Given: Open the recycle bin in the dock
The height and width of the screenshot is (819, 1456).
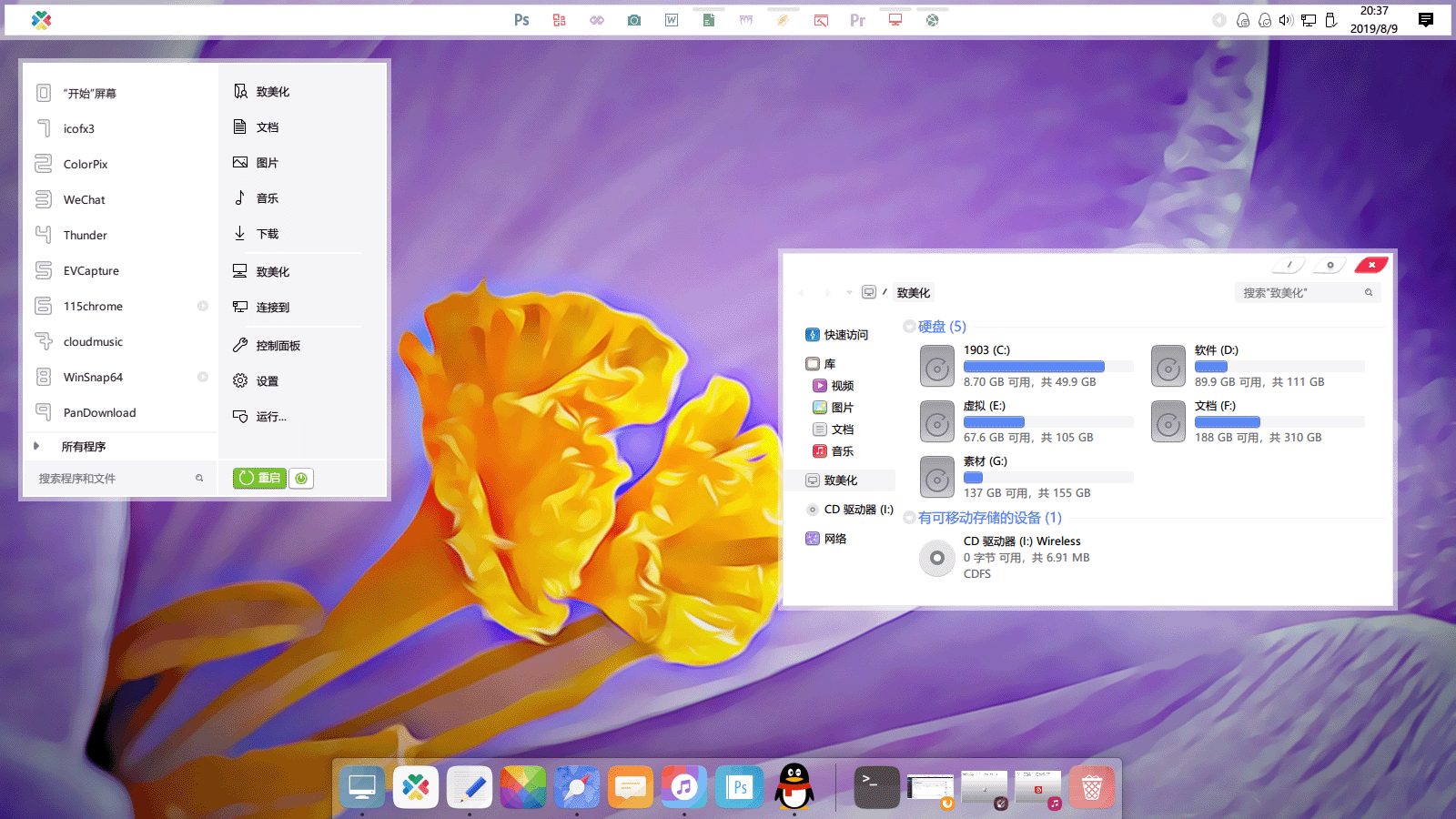Looking at the screenshot, I should coord(1091,787).
